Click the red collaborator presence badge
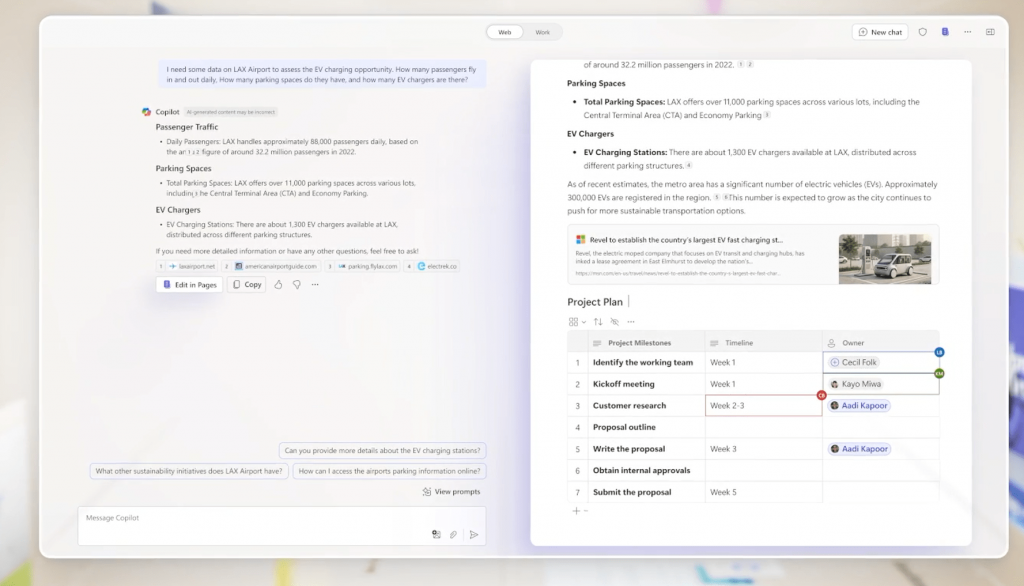Image resolution: width=1024 pixels, height=586 pixels. pos(822,395)
